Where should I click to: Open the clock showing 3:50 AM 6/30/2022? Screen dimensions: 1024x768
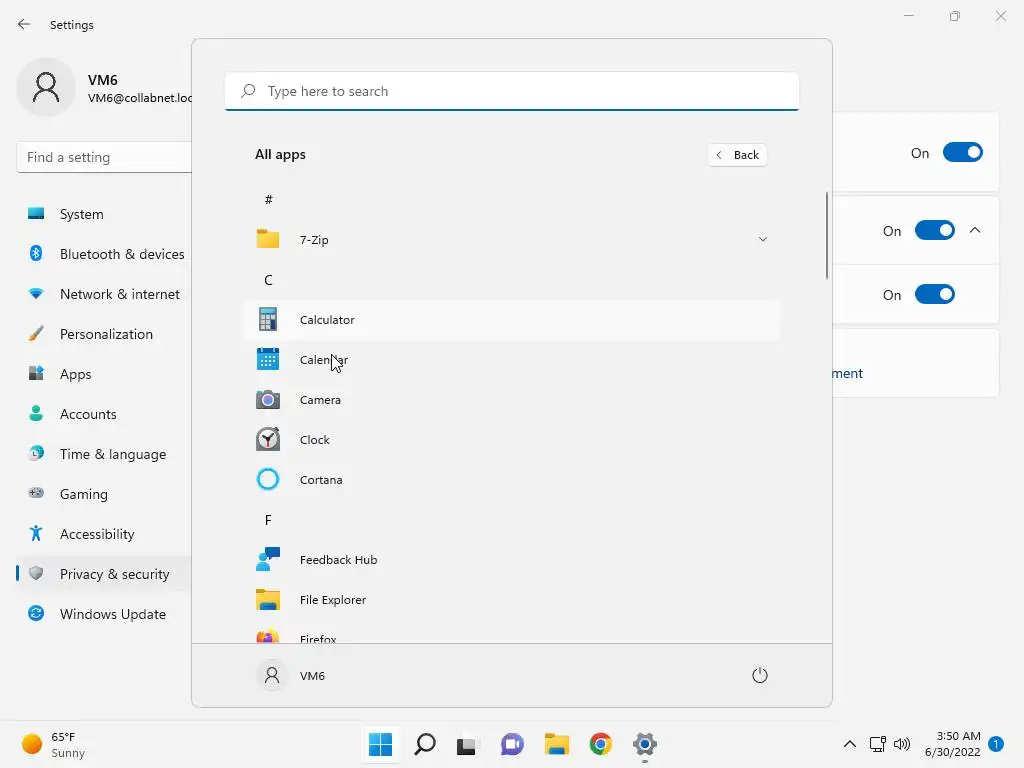tap(952, 744)
